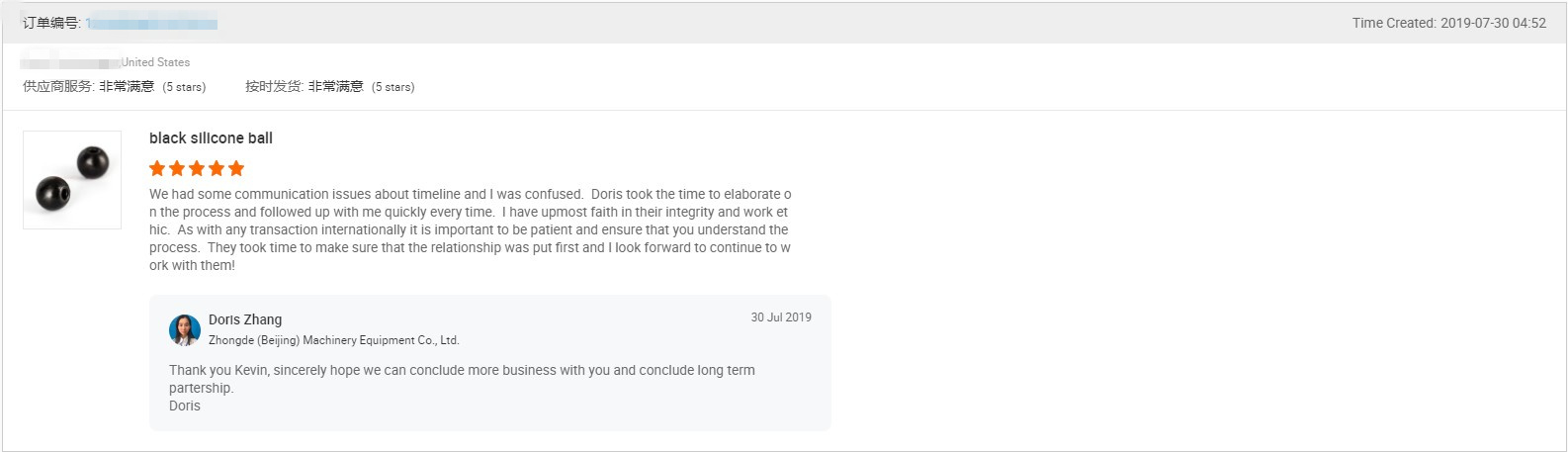Viewport: 1568px width, 452px height.
Task: Click the United States country label
Action: pos(155,62)
